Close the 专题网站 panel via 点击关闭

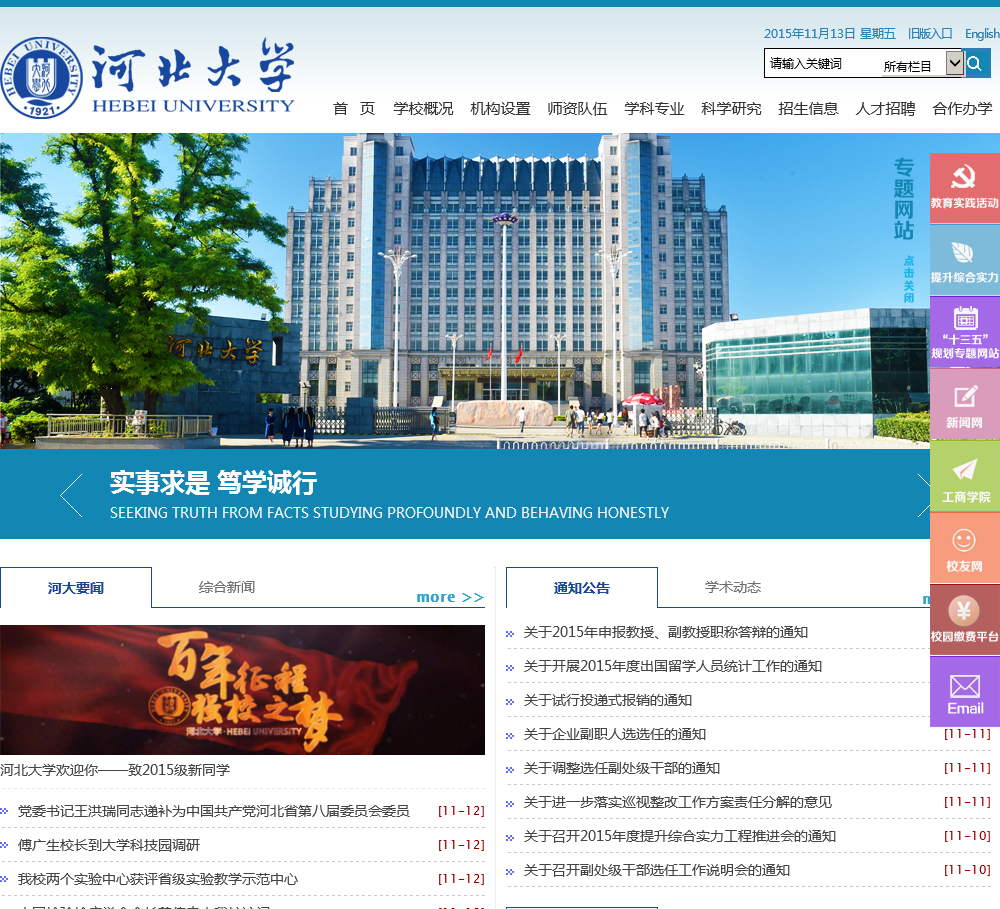pos(909,279)
